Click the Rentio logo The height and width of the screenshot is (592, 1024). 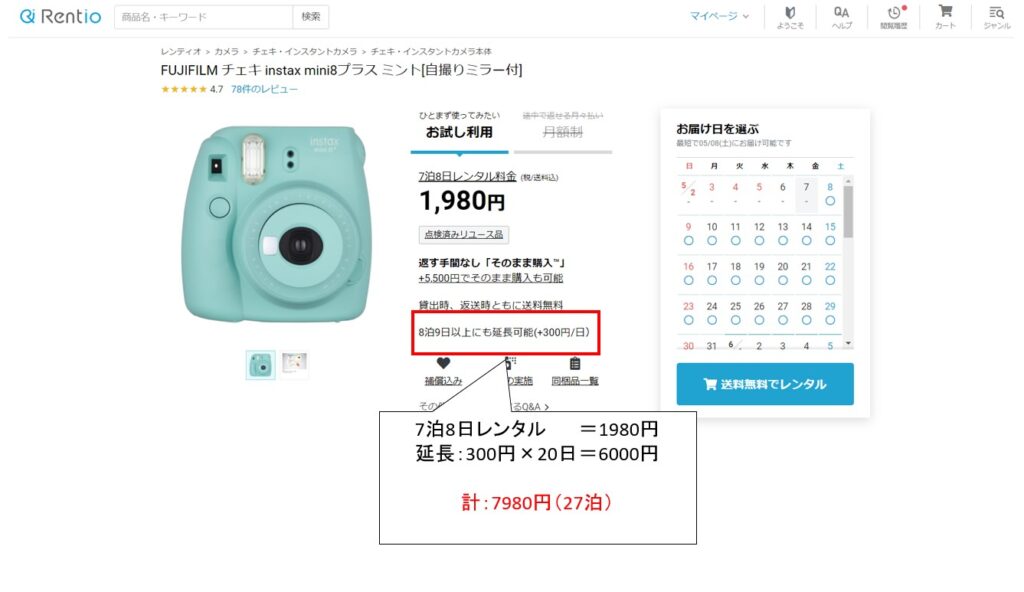pos(60,16)
